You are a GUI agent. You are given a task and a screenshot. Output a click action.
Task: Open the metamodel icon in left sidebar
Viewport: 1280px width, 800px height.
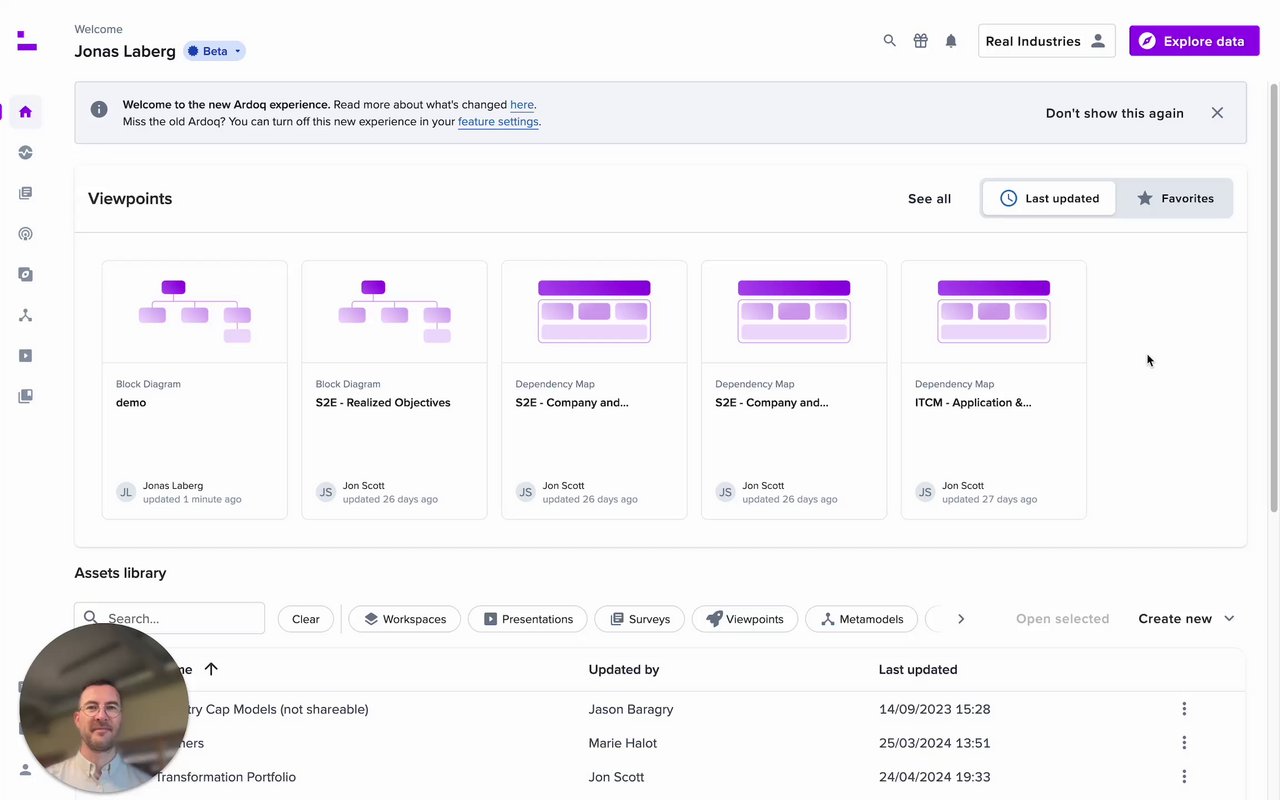26,315
